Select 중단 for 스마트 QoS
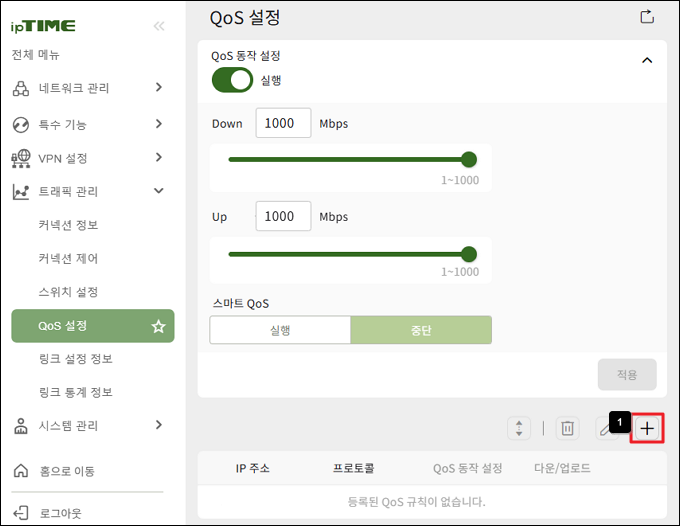680x526 pixels. (x=421, y=330)
